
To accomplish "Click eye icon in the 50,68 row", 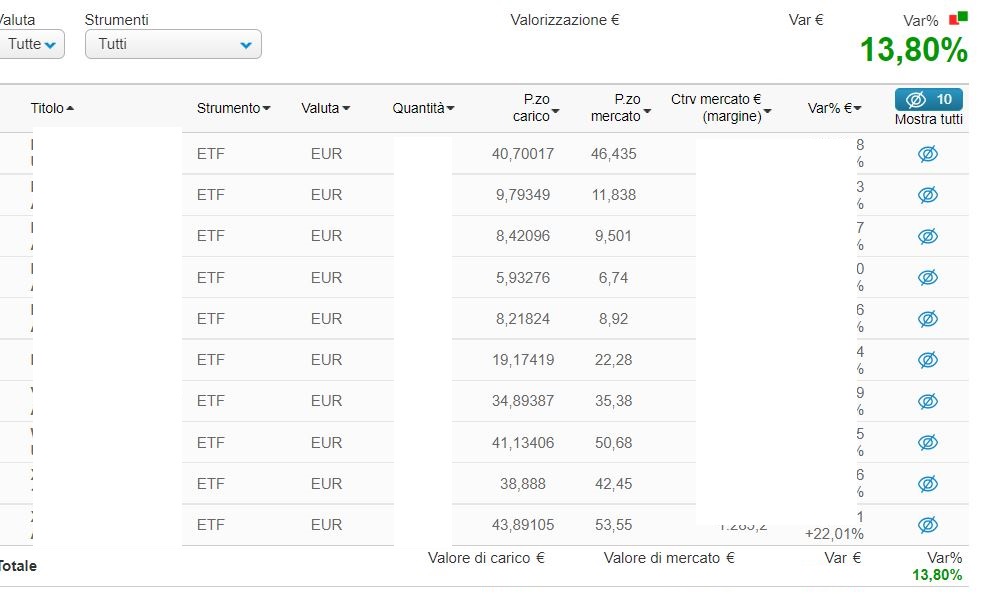I will [x=928, y=442].
